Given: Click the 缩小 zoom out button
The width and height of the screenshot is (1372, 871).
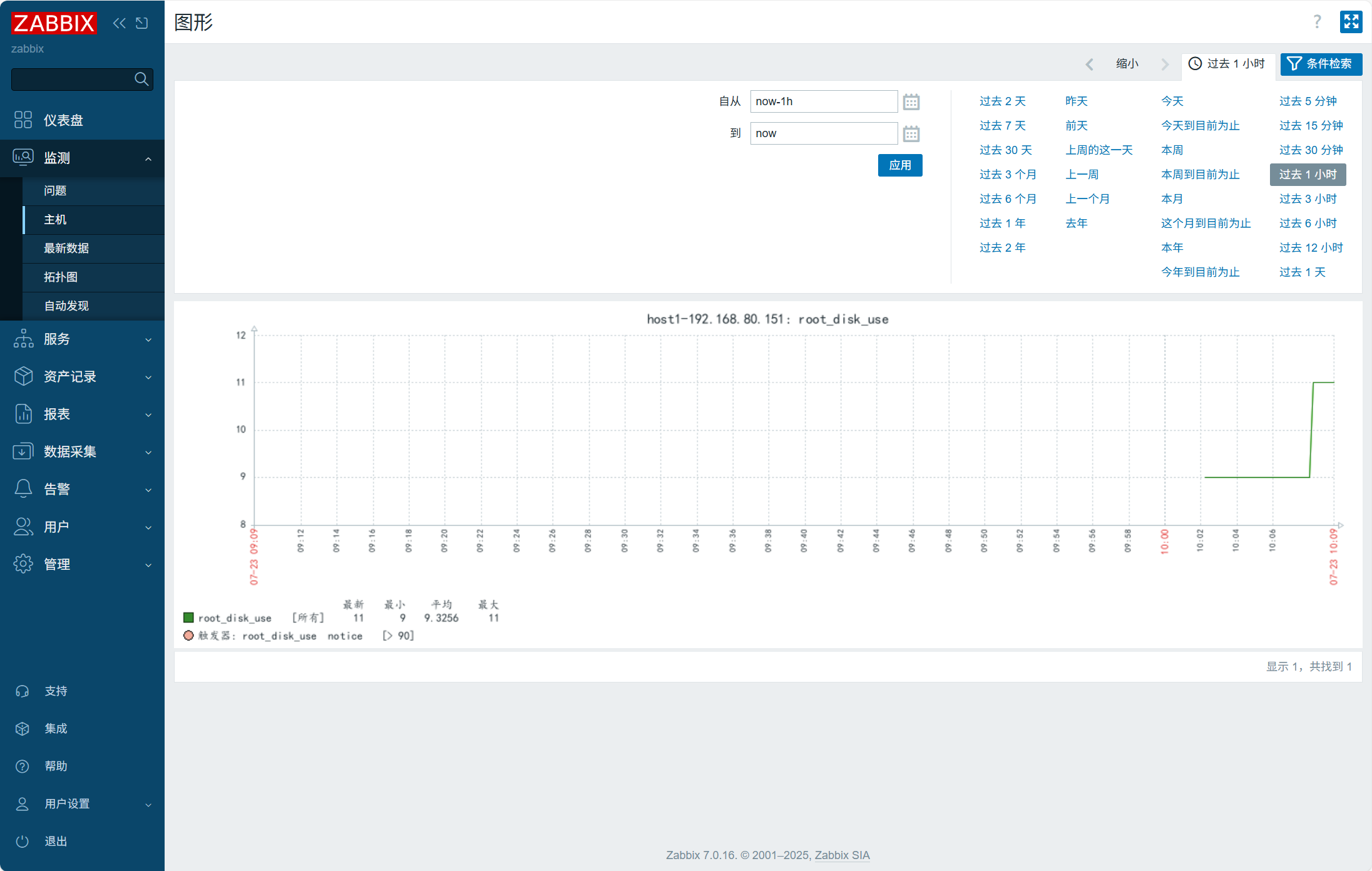Looking at the screenshot, I should tap(1127, 64).
